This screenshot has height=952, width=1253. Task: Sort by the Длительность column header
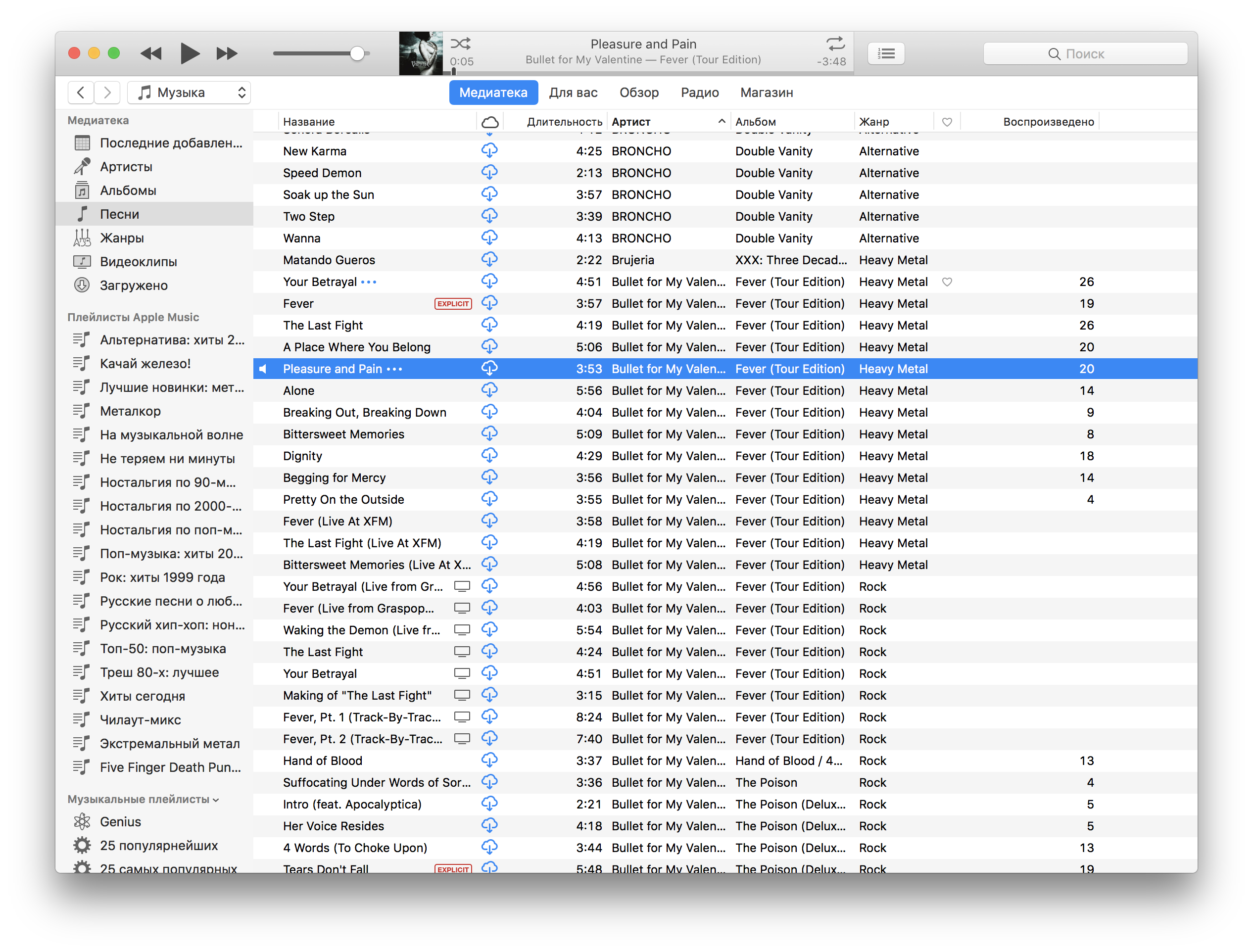[555, 121]
